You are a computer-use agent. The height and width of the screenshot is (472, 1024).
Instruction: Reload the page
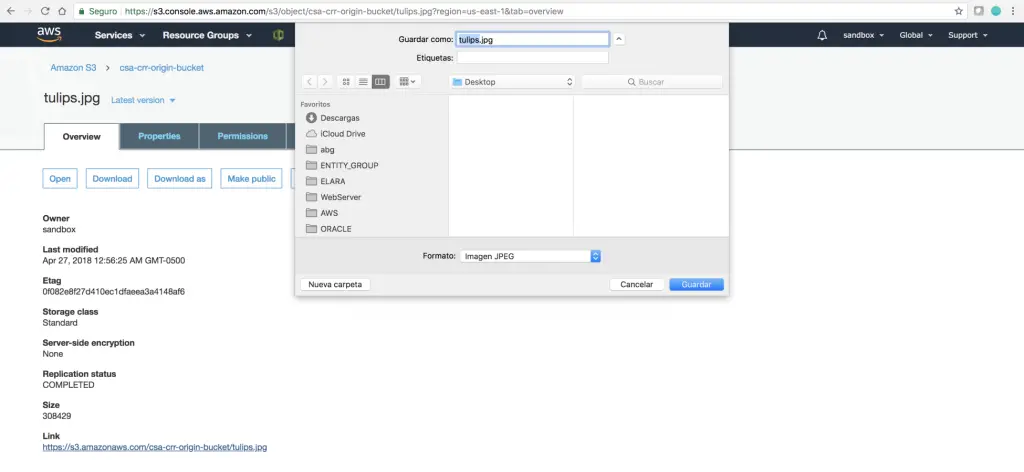[45, 11]
